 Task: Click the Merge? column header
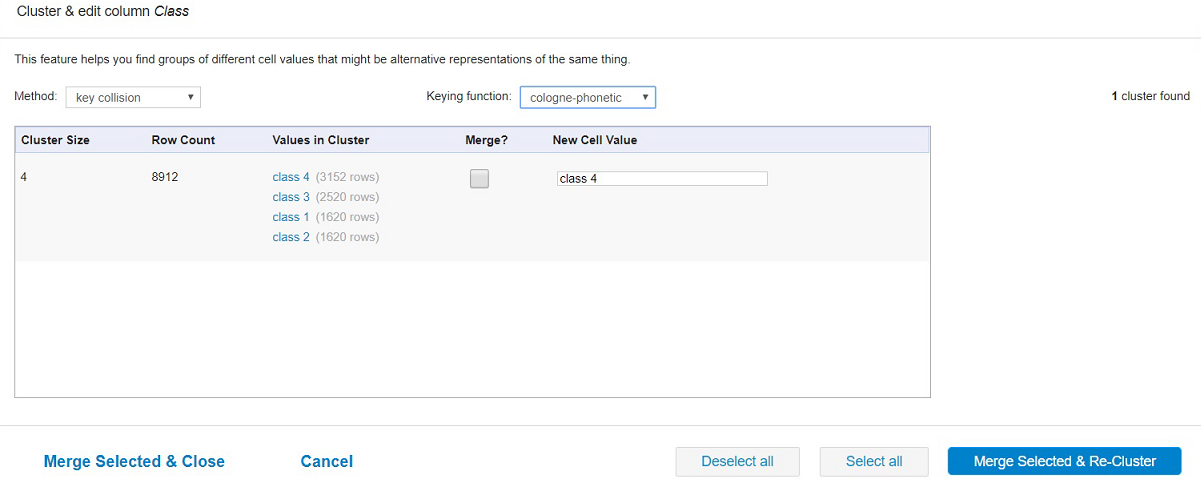[x=486, y=140]
